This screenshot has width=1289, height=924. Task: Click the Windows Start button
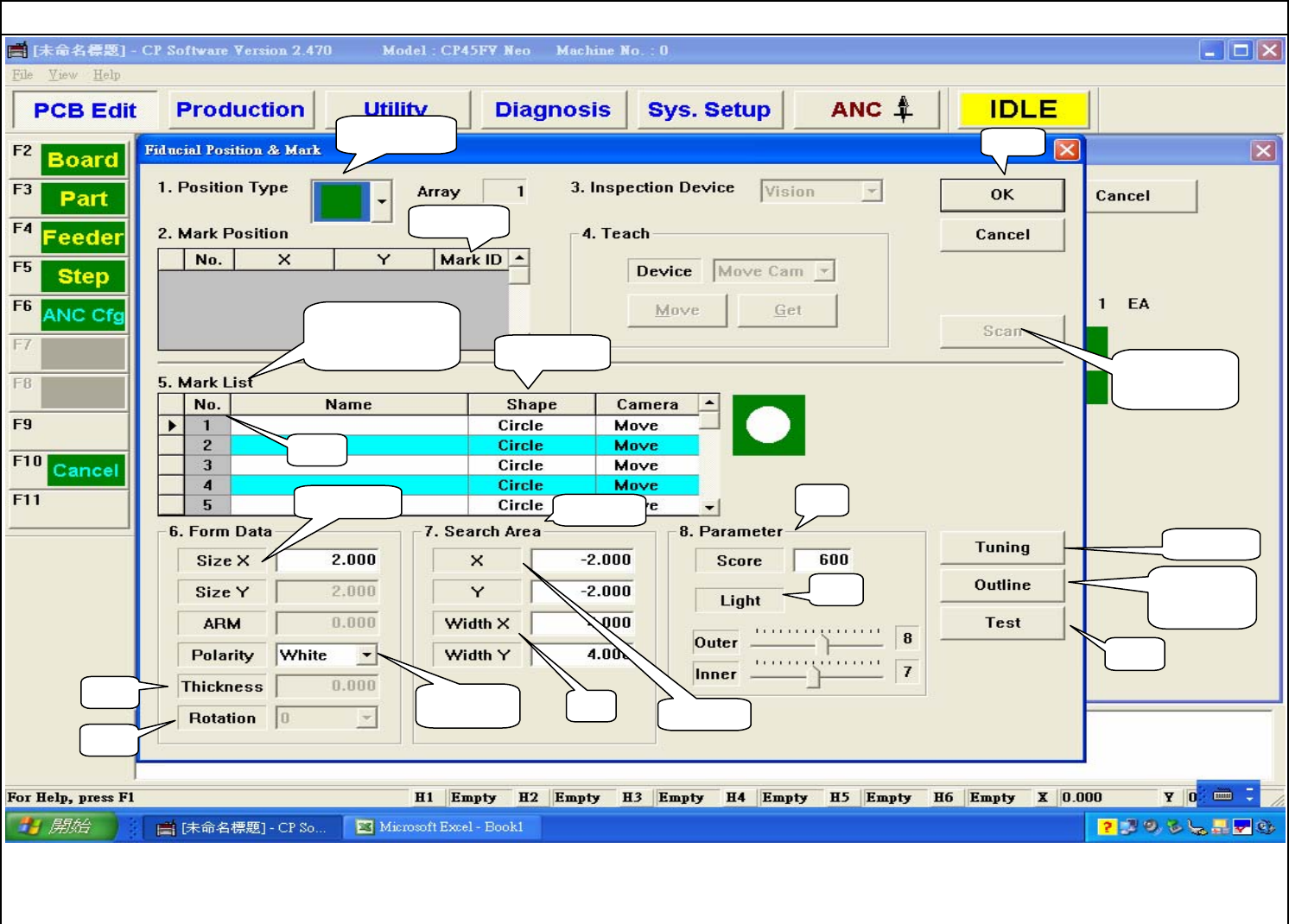60,827
